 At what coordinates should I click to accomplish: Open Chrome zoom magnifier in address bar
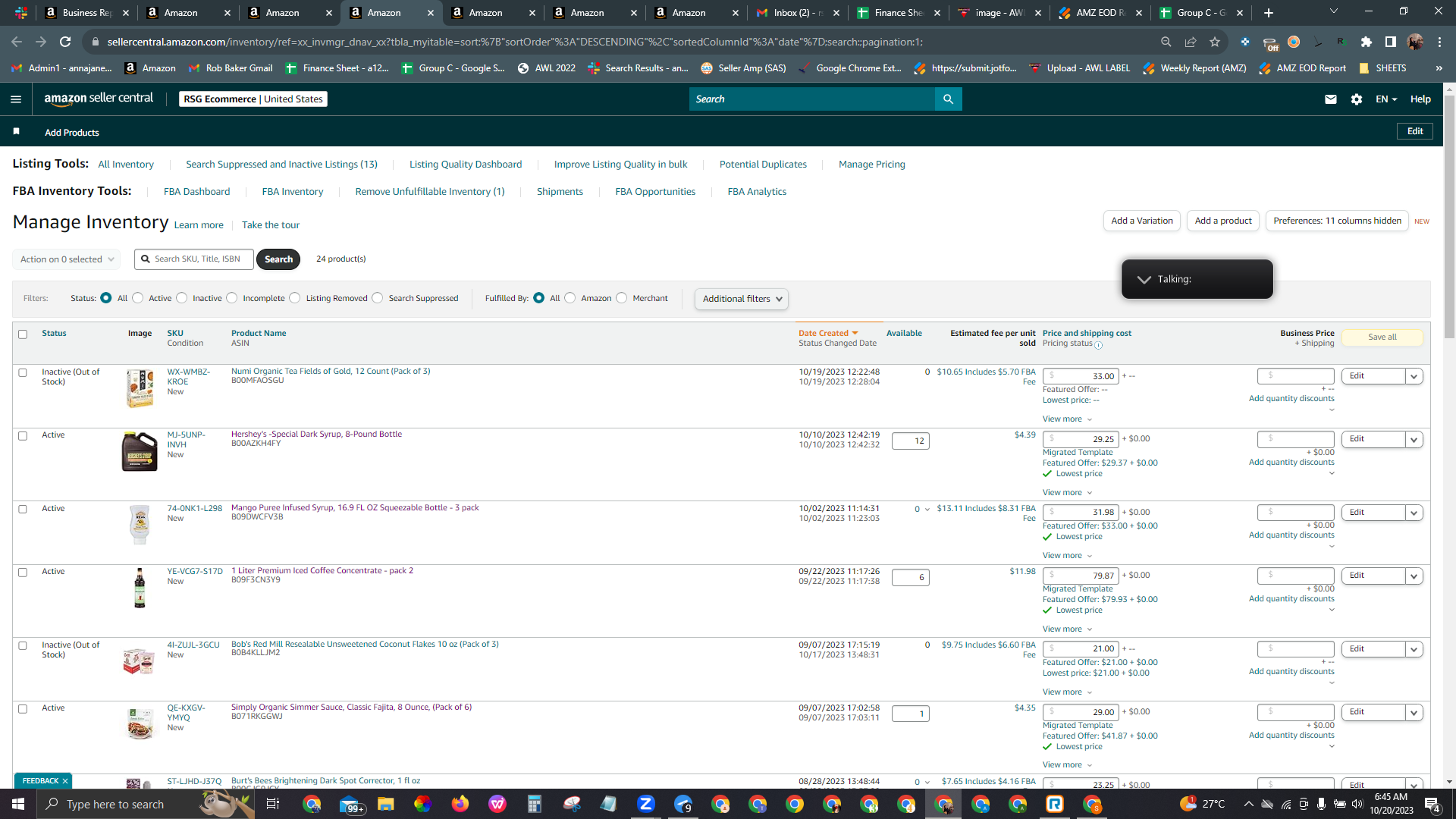pos(1166,42)
